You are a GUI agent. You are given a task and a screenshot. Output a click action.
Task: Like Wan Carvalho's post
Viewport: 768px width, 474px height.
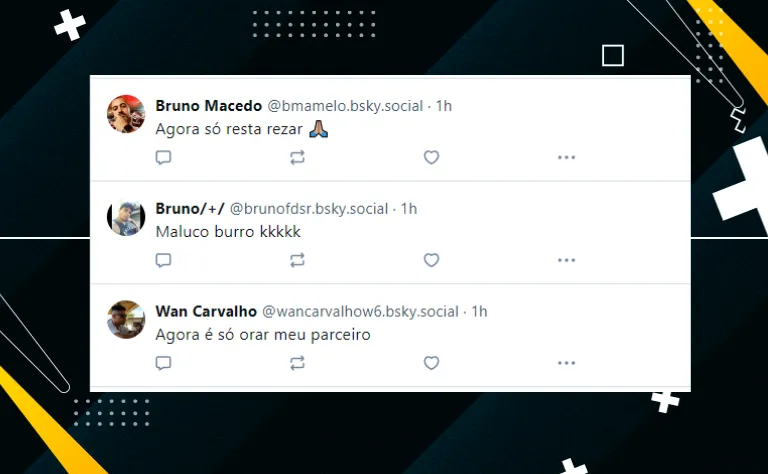click(432, 363)
